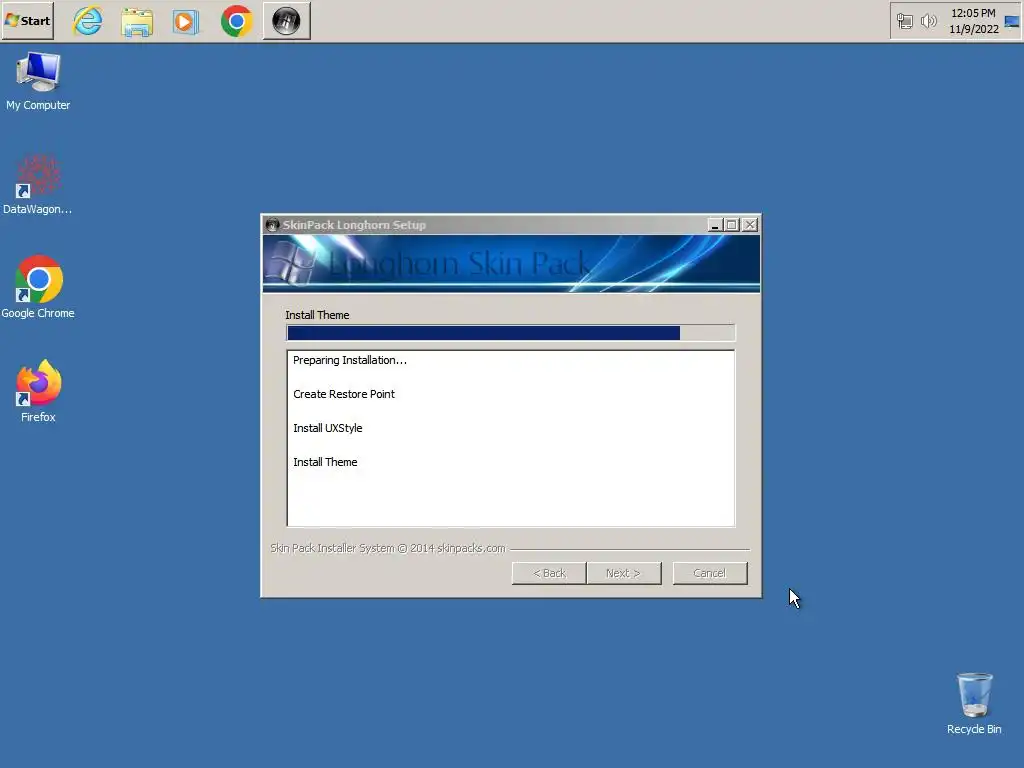This screenshot has height=768, width=1024.
Task: Click the show desktop tray icon
Action: click(1012, 22)
